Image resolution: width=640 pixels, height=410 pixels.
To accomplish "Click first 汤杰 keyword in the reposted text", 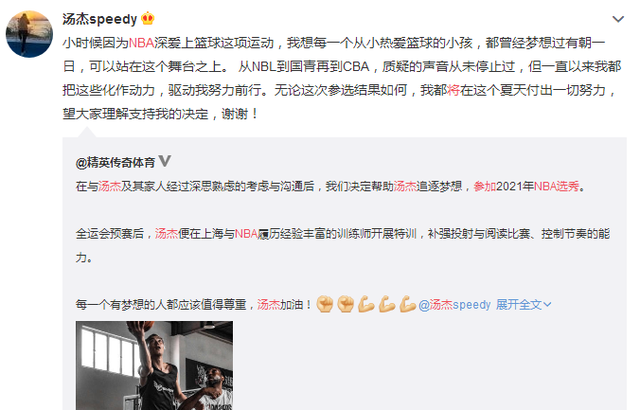I will coord(109,186).
